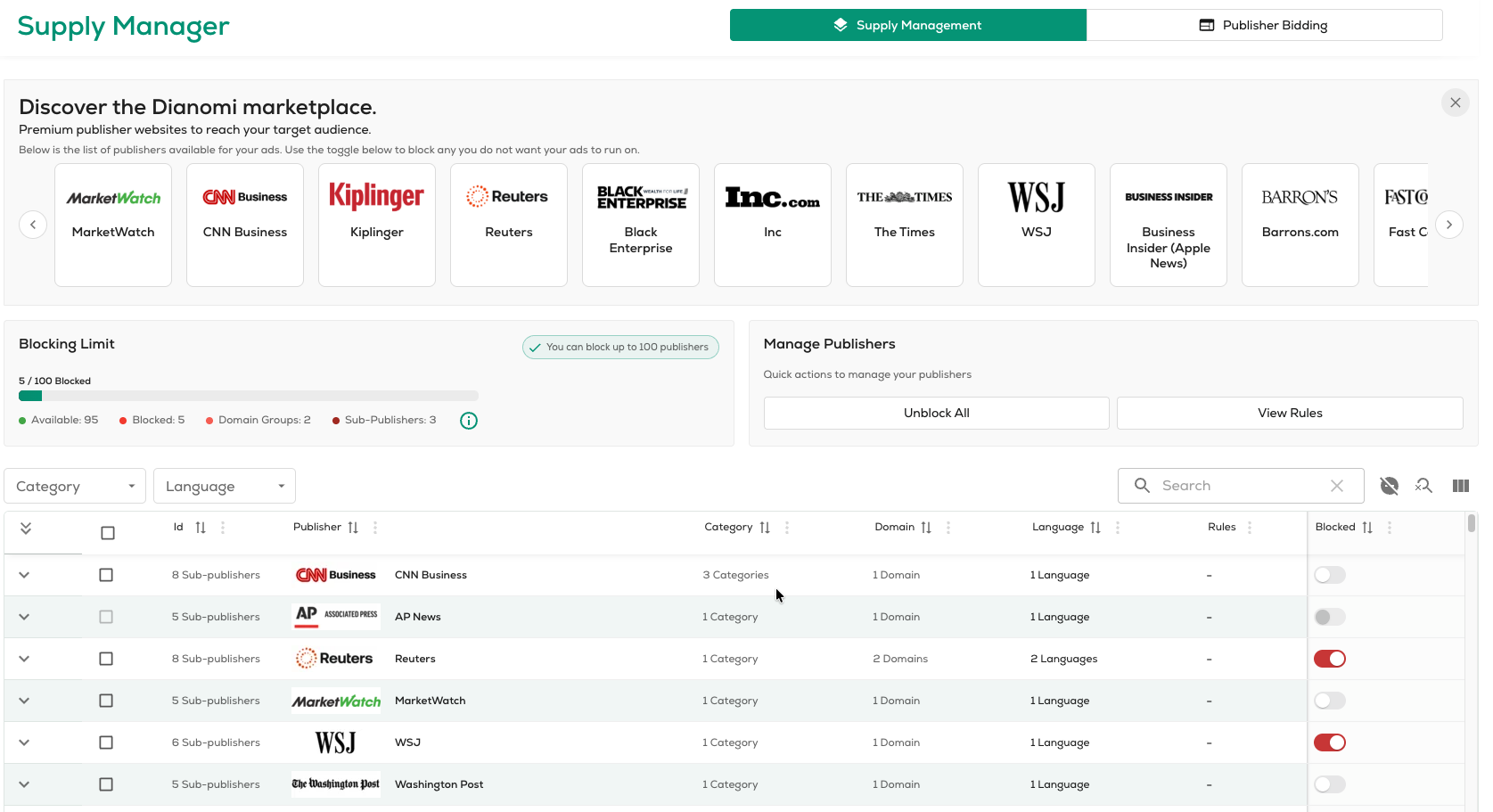
Task: Click the Reuters logo in table row
Action: point(334,659)
